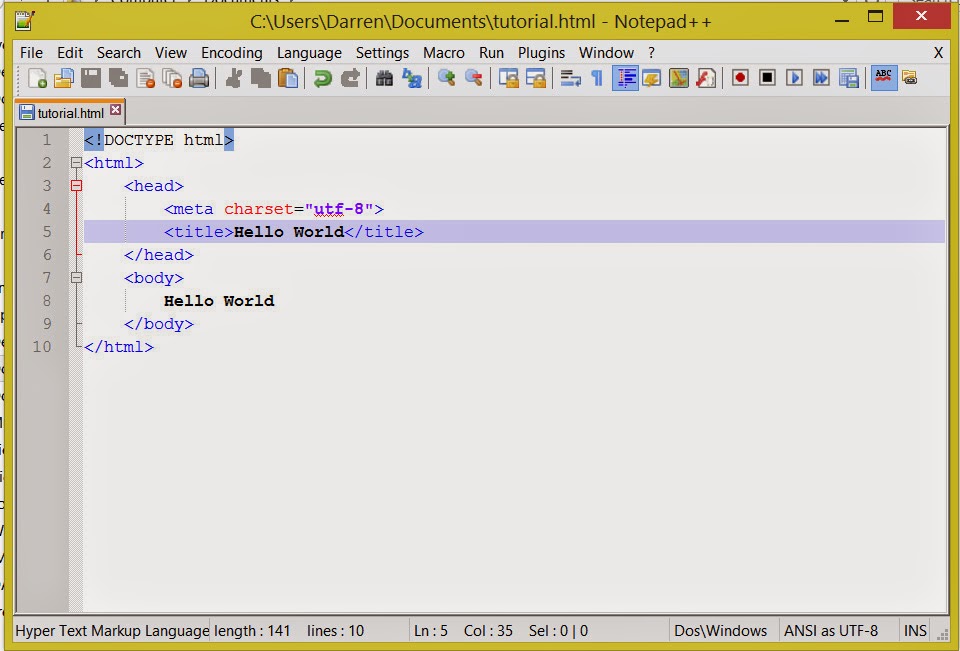Screen dimensions: 960x651
Task: Close document using menu bar X
Action: (938, 53)
